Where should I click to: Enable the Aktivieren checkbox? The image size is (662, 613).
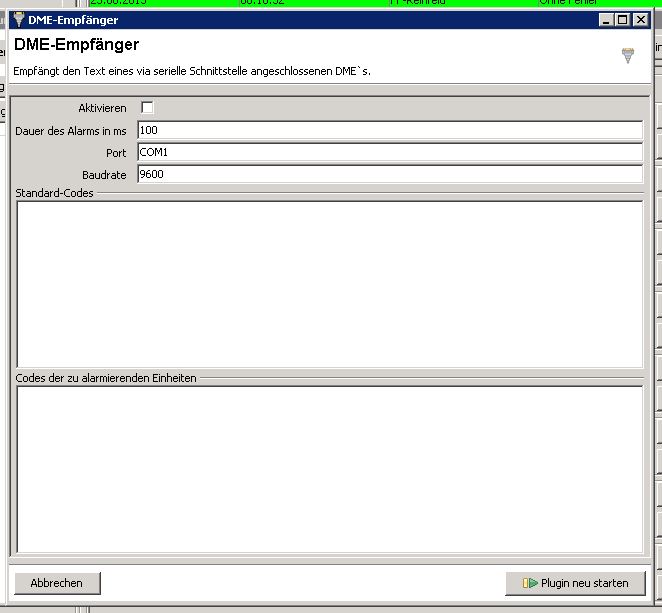tap(147, 108)
